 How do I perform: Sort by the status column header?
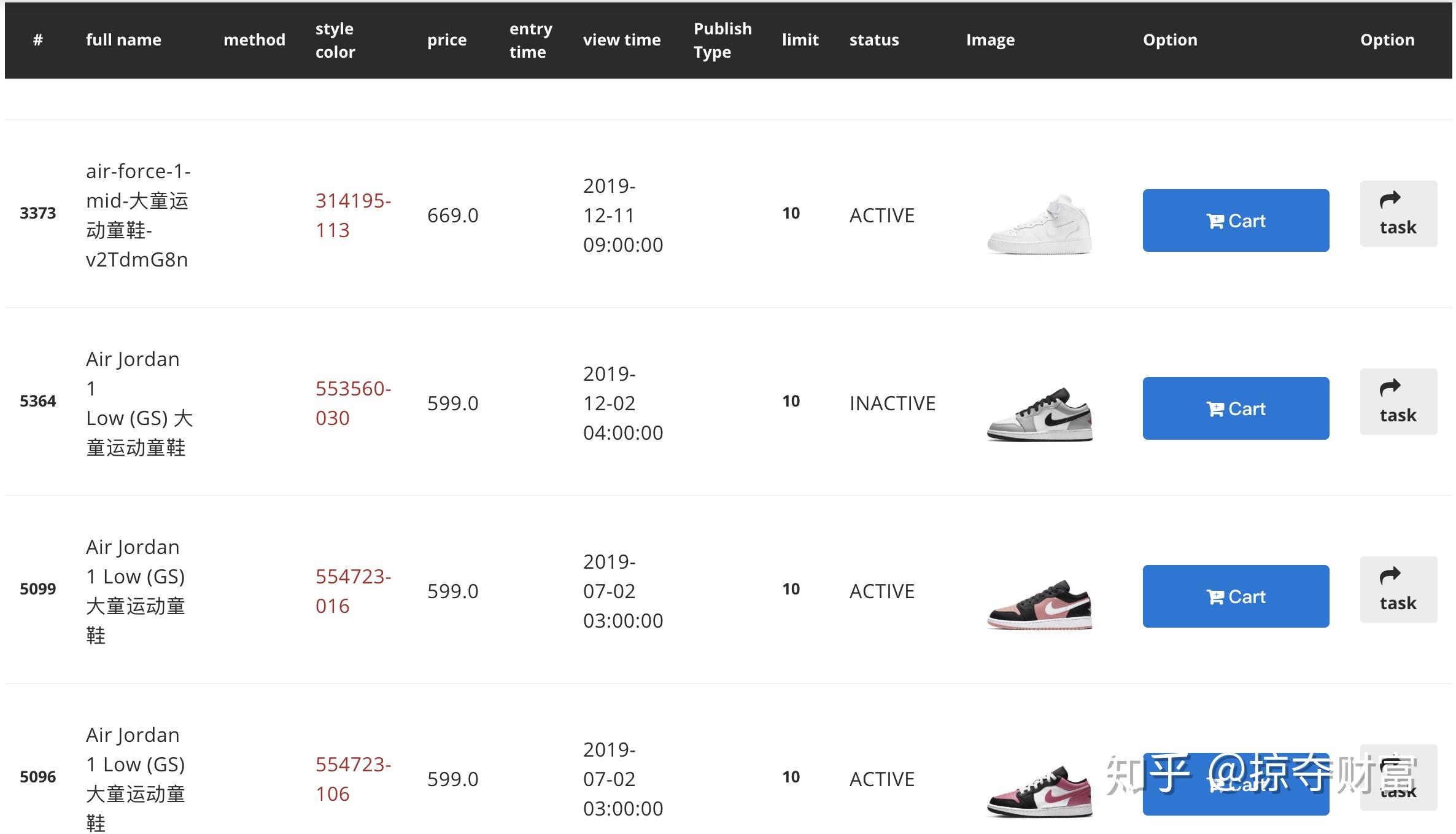[x=874, y=40]
